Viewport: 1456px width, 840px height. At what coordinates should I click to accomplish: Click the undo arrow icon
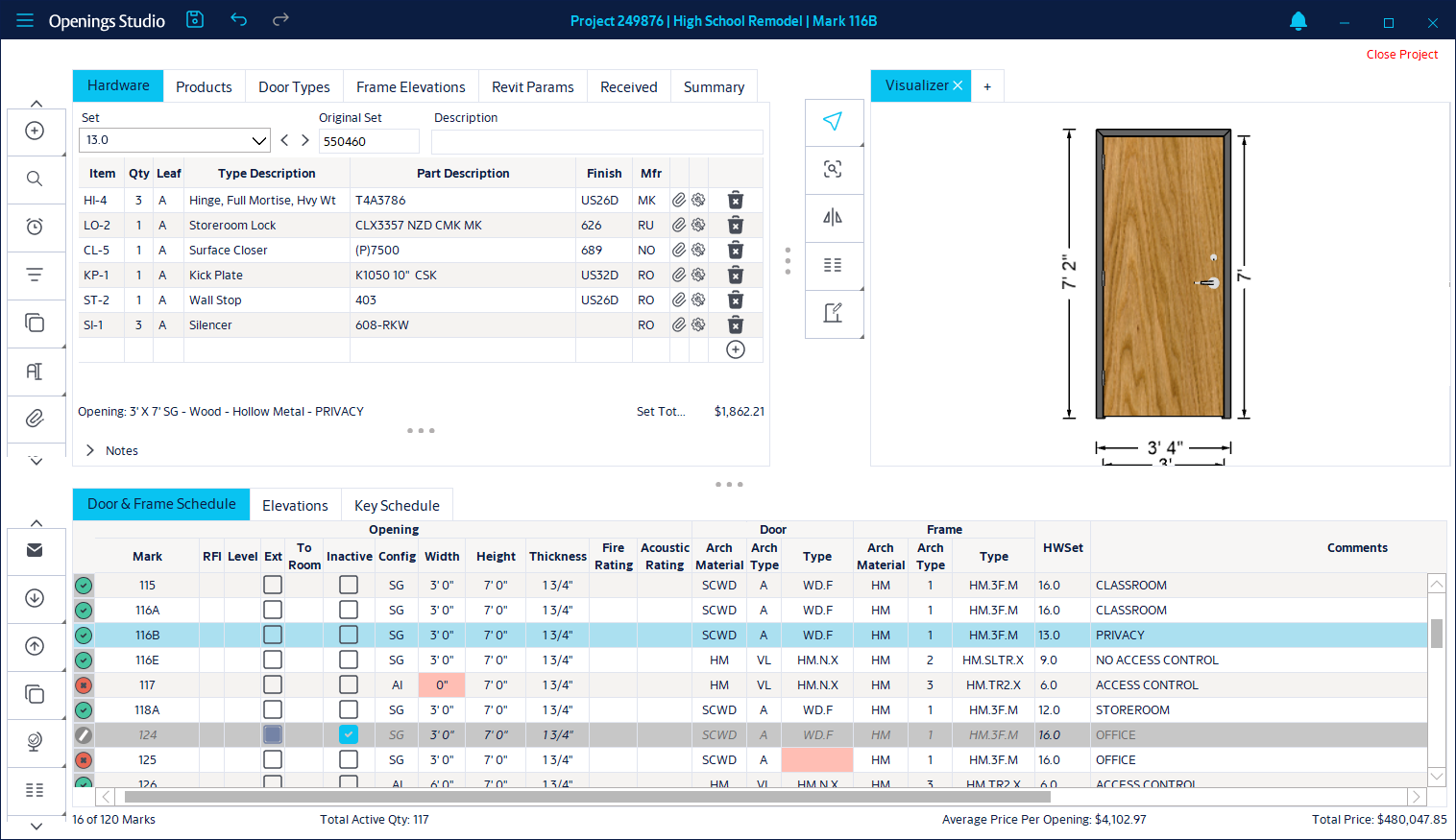(239, 19)
